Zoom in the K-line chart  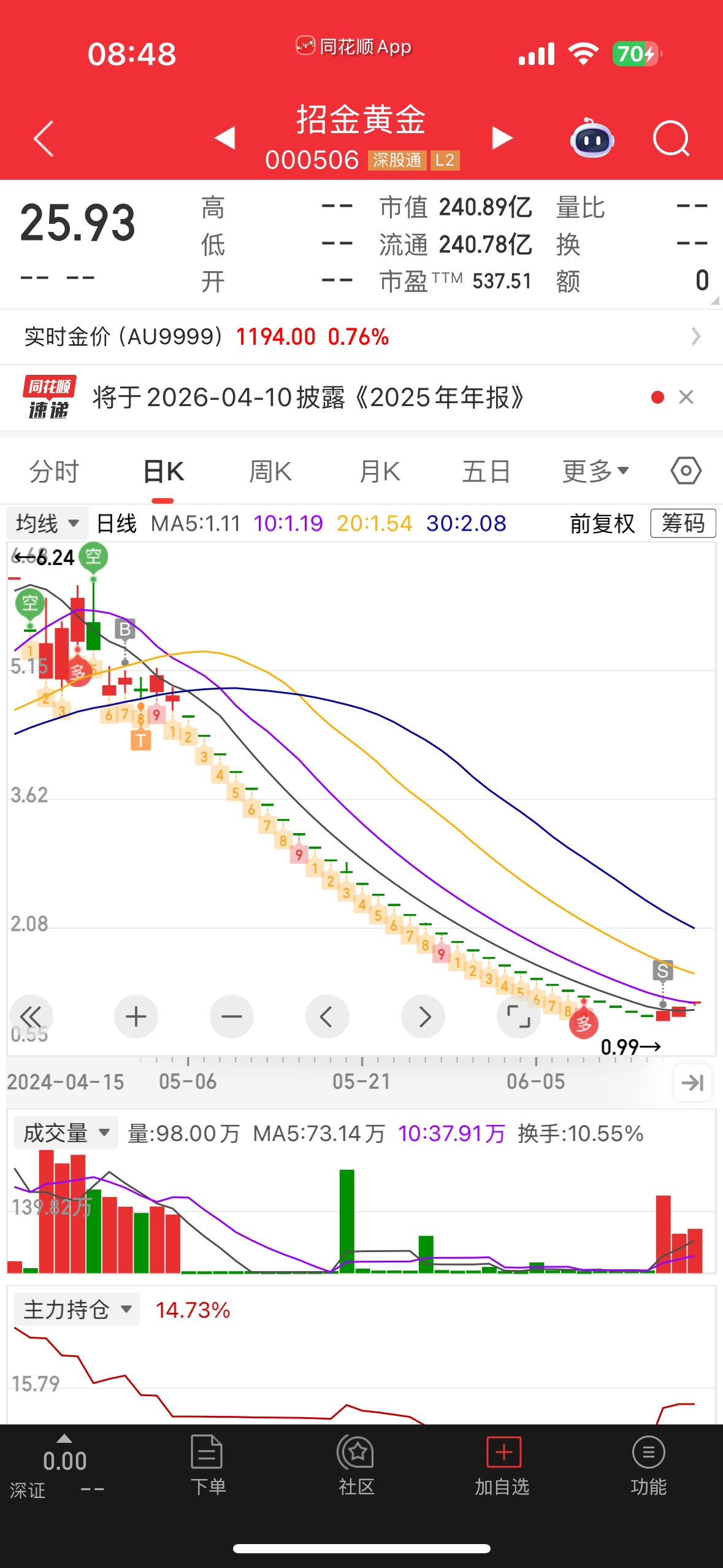point(136,1017)
